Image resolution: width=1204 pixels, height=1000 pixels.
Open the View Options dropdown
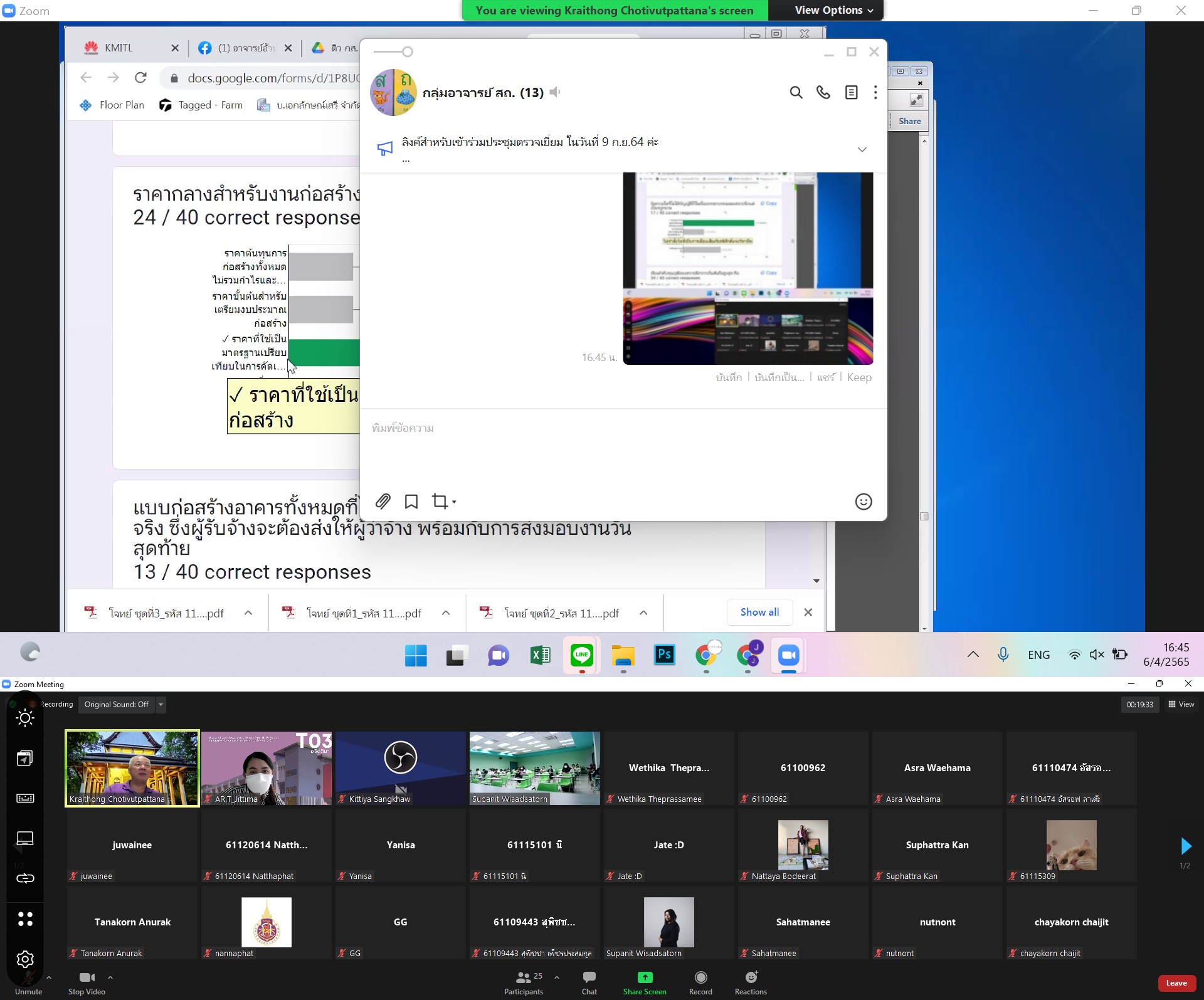tap(833, 10)
